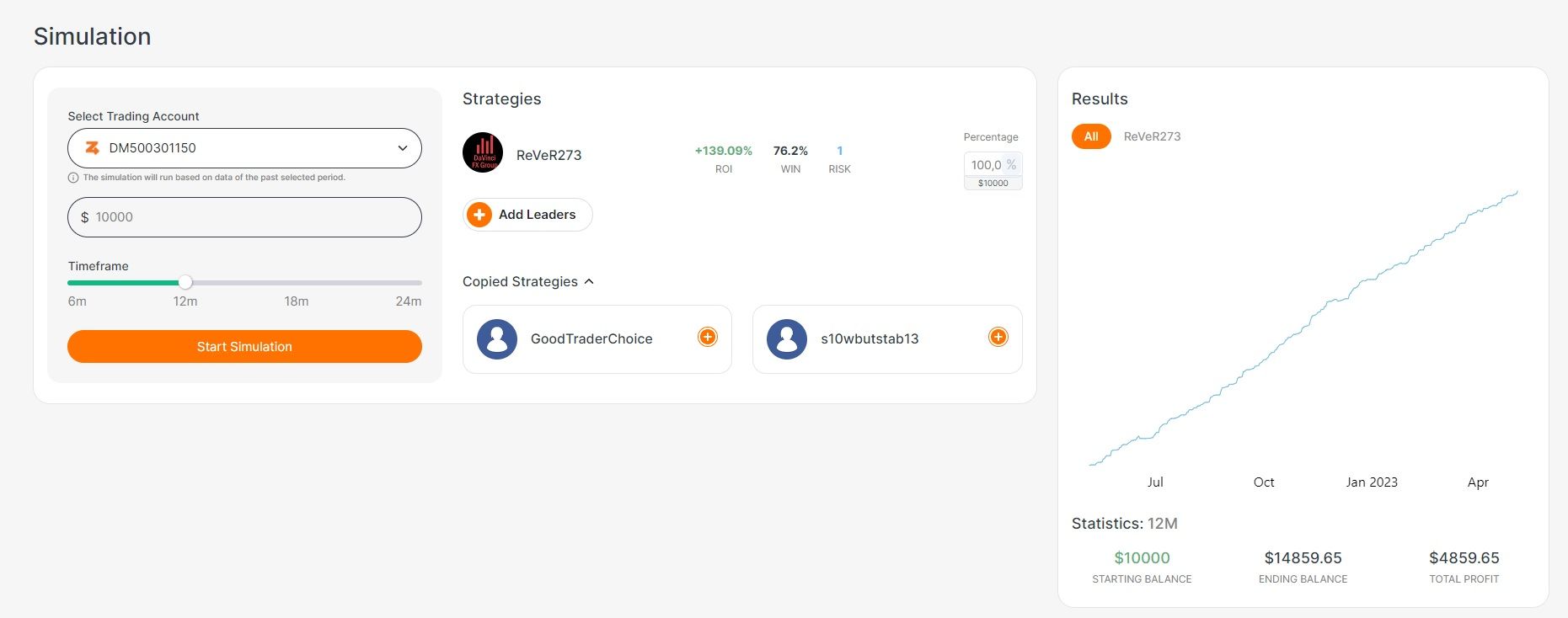Click the ReVeR273 strategy avatar logo
The image size is (1568, 618).
[483, 153]
